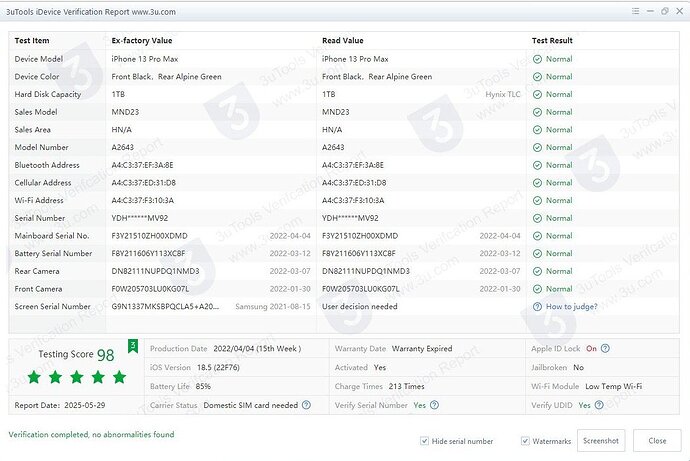Click the Read Value column header
Screen dimensions: 690x461
pyautogui.click(x=343, y=40)
